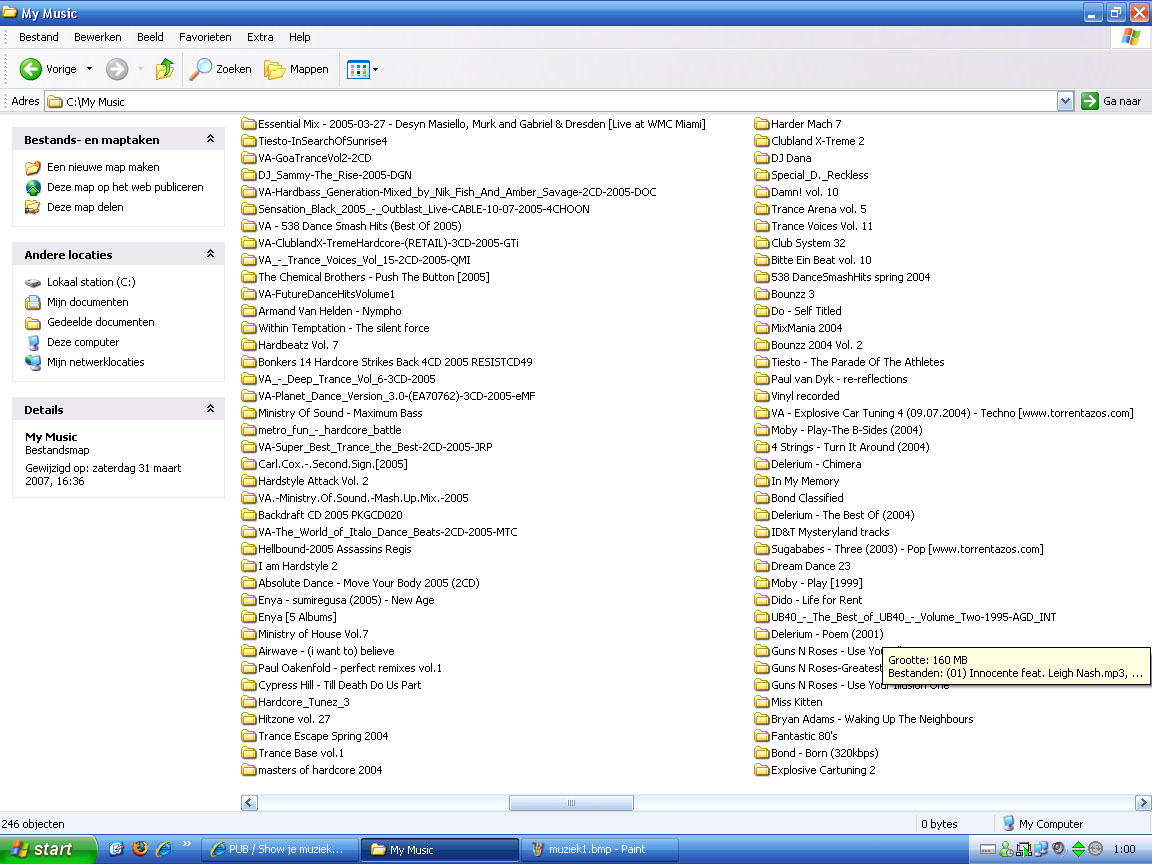The height and width of the screenshot is (864, 1152).
Task: Click the Vorige back arrow icon
Action: click(30, 69)
